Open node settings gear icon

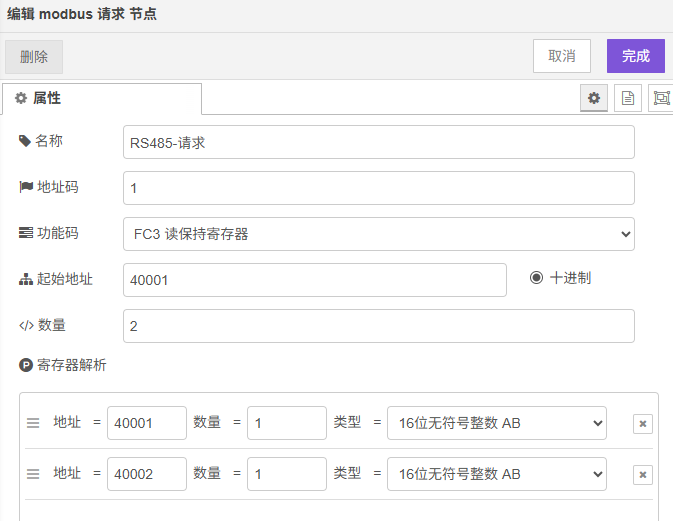pyautogui.click(x=594, y=98)
